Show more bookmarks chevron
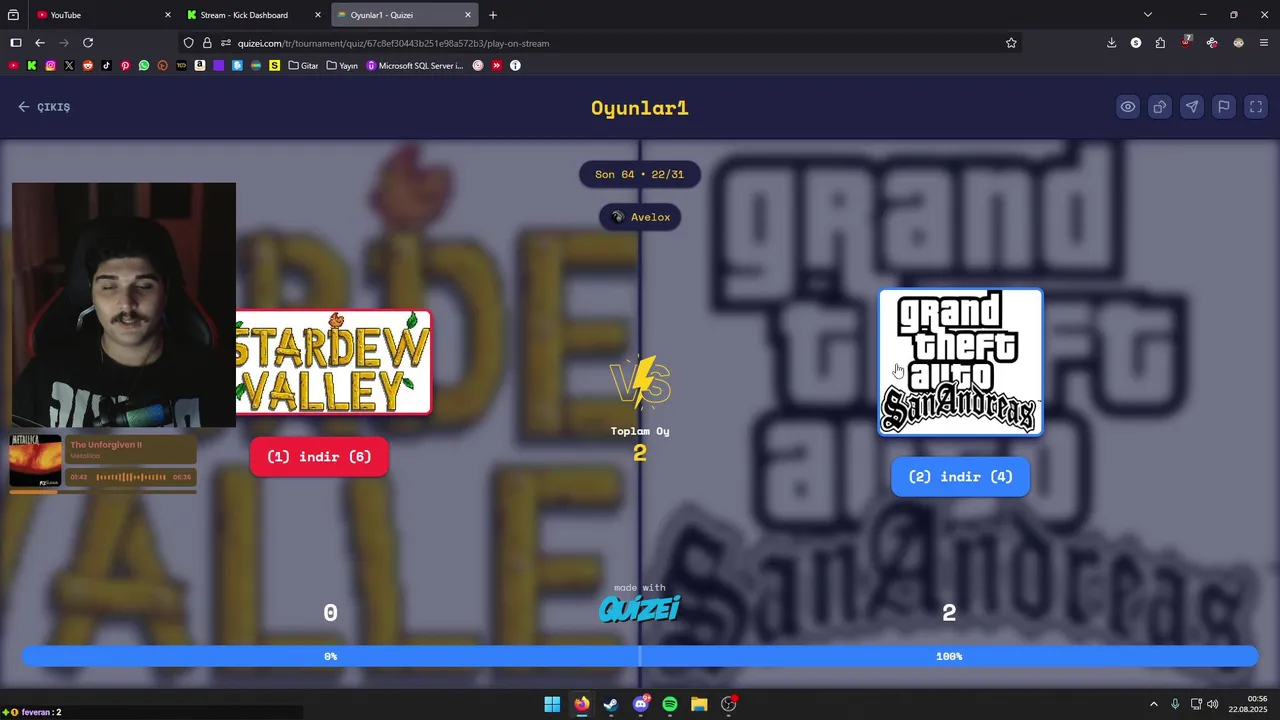 point(497,66)
